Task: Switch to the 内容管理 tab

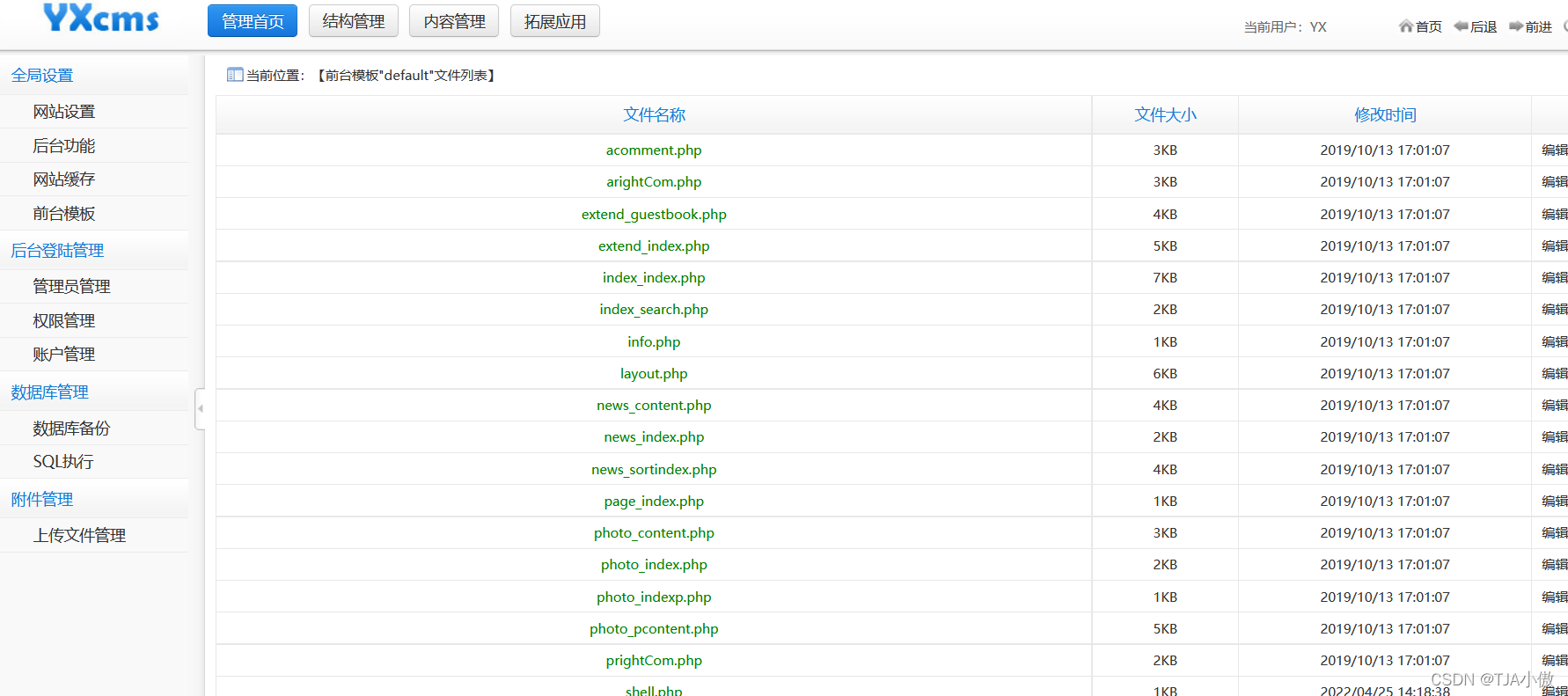Action: tap(454, 21)
